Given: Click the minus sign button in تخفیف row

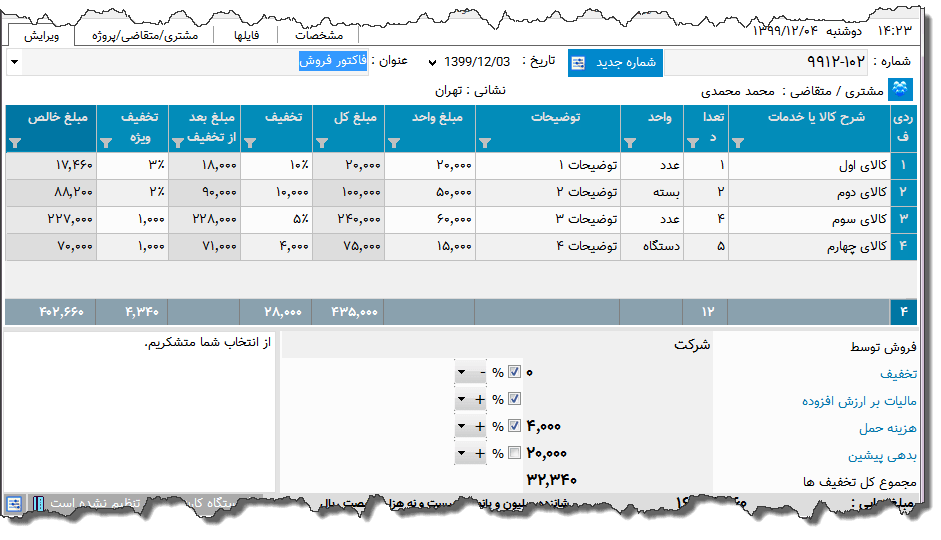Looking at the screenshot, I should [x=481, y=373].
